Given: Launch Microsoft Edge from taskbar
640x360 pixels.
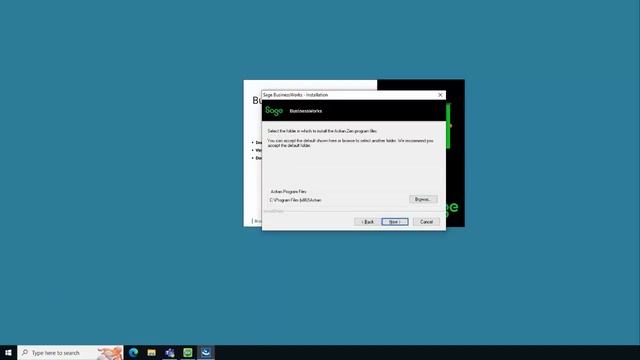Looking at the screenshot, I should (x=133, y=353).
